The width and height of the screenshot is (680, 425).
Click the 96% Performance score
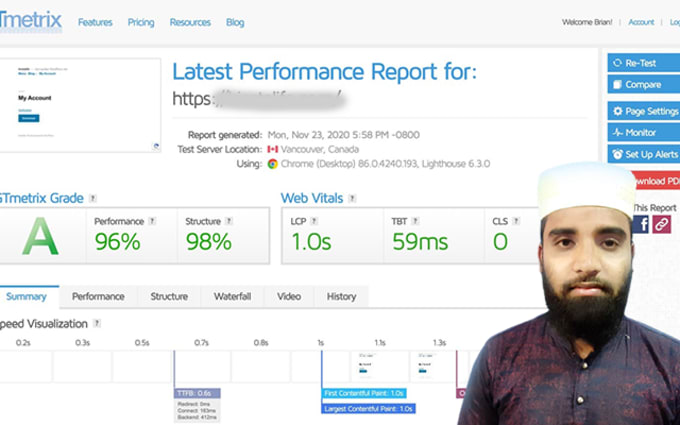118,242
